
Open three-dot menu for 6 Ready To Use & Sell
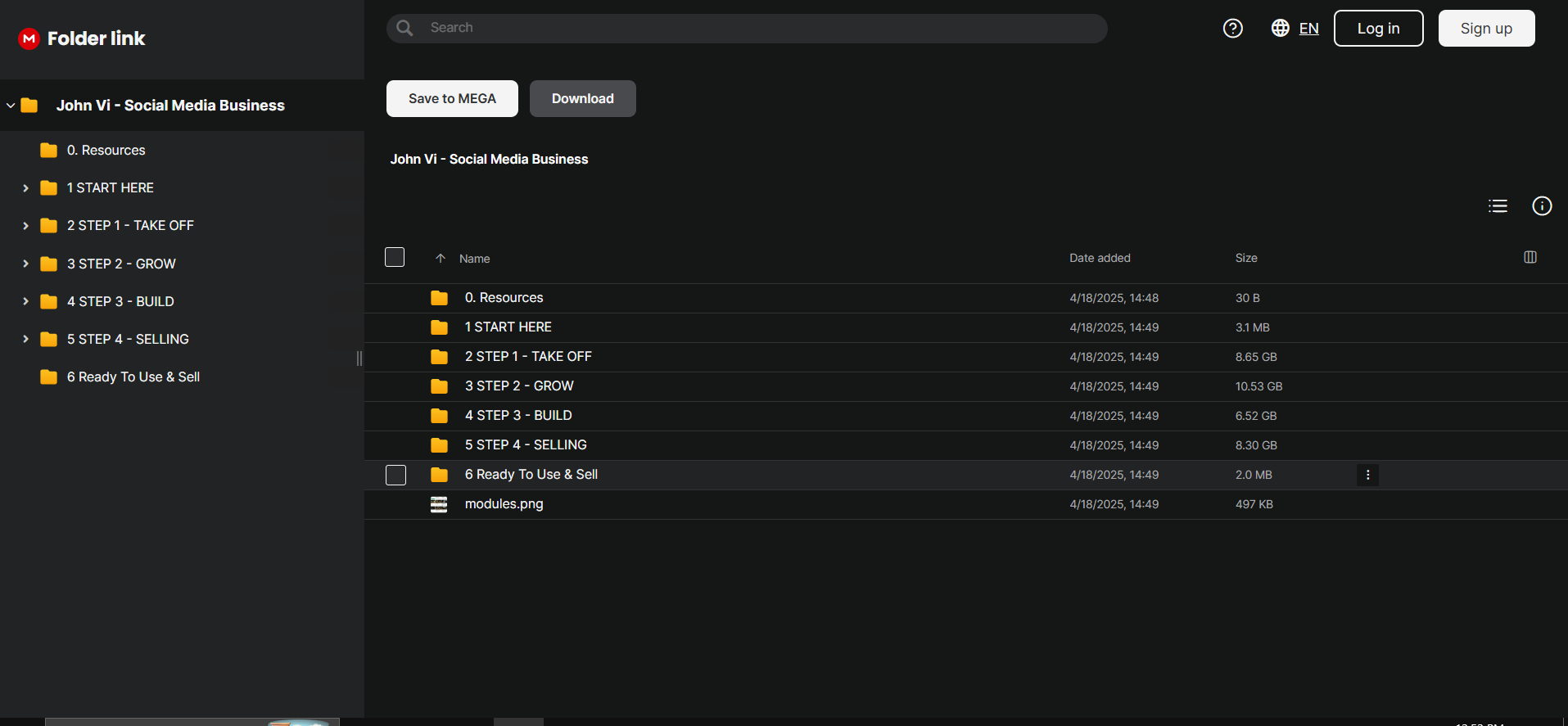1367,475
